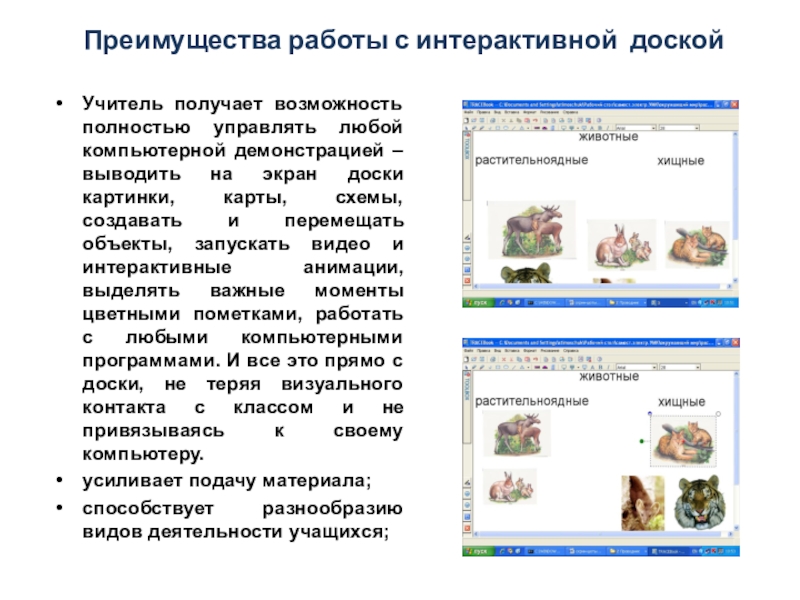Select the moose picture in lower screenshot

click(517, 434)
